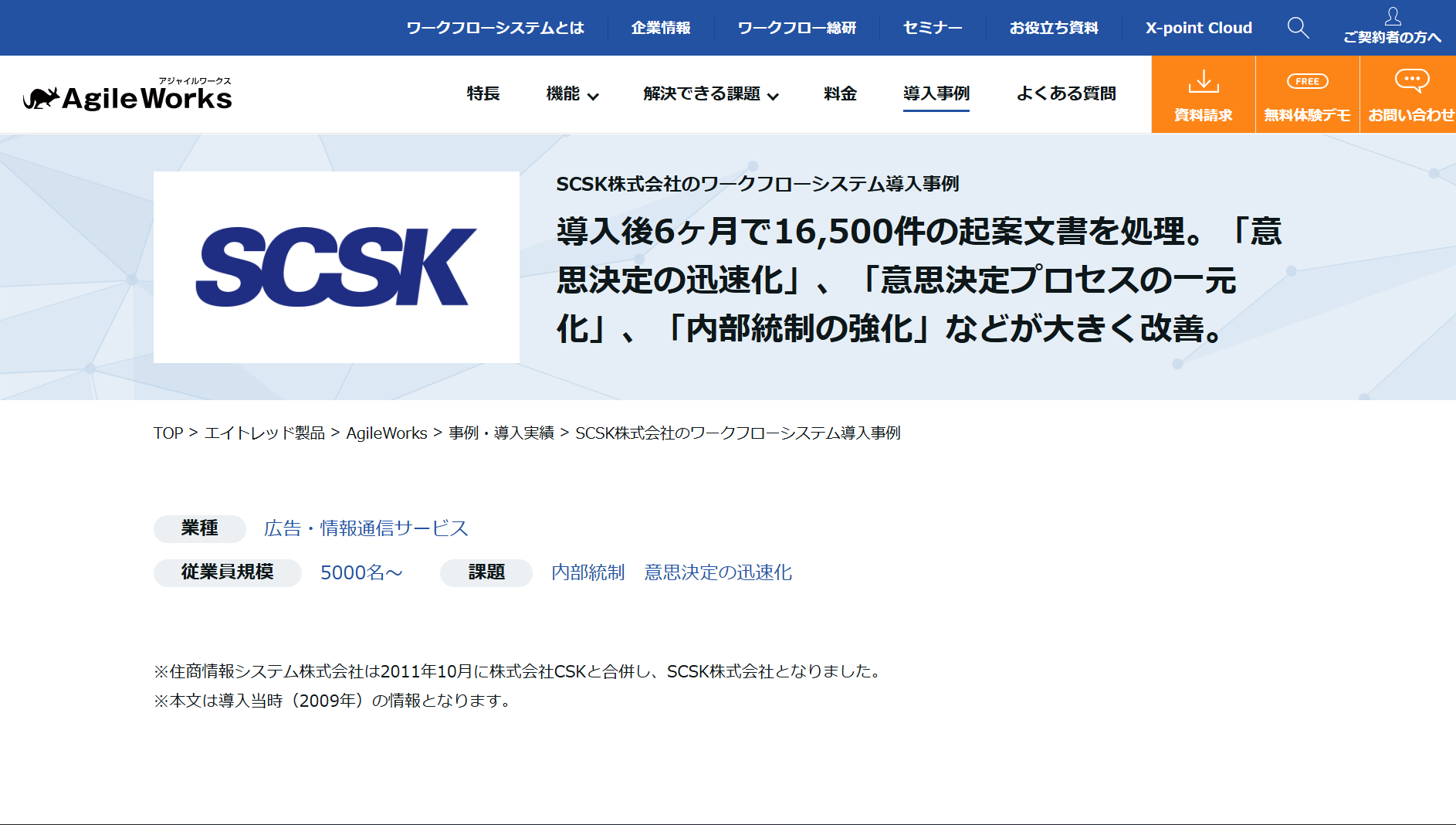Click the AgileWorks logo
1456x825 pixels.
point(127,97)
